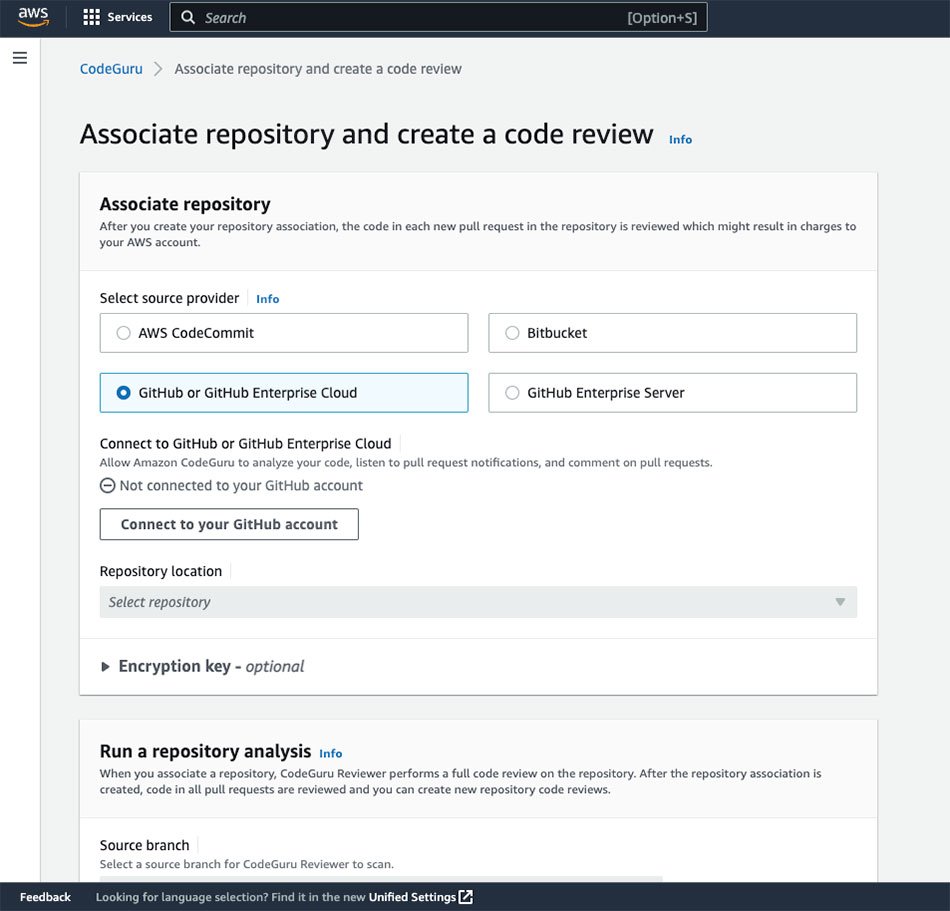The image size is (950, 911).
Task: Click the Unified Settings external link icon
Action: click(x=466, y=897)
